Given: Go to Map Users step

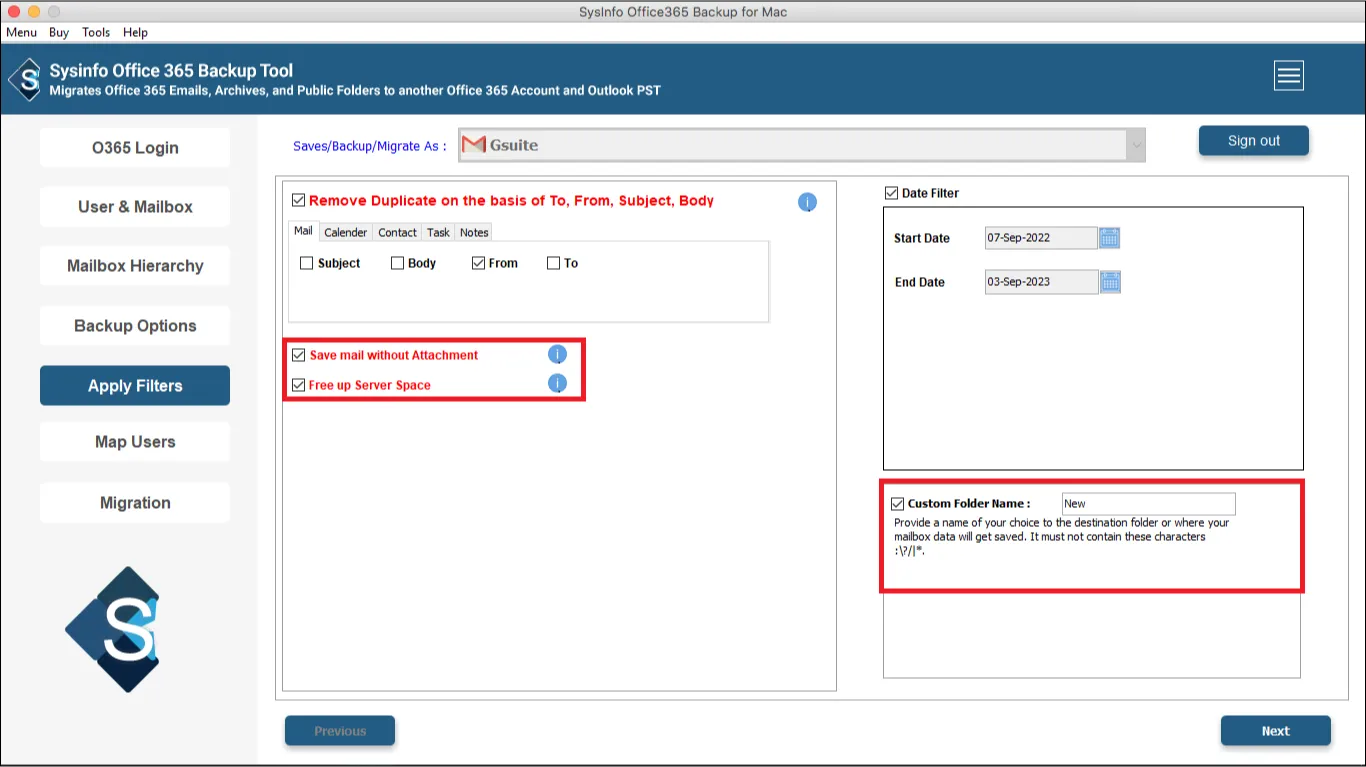Looking at the screenshot, I should [135, 442].
